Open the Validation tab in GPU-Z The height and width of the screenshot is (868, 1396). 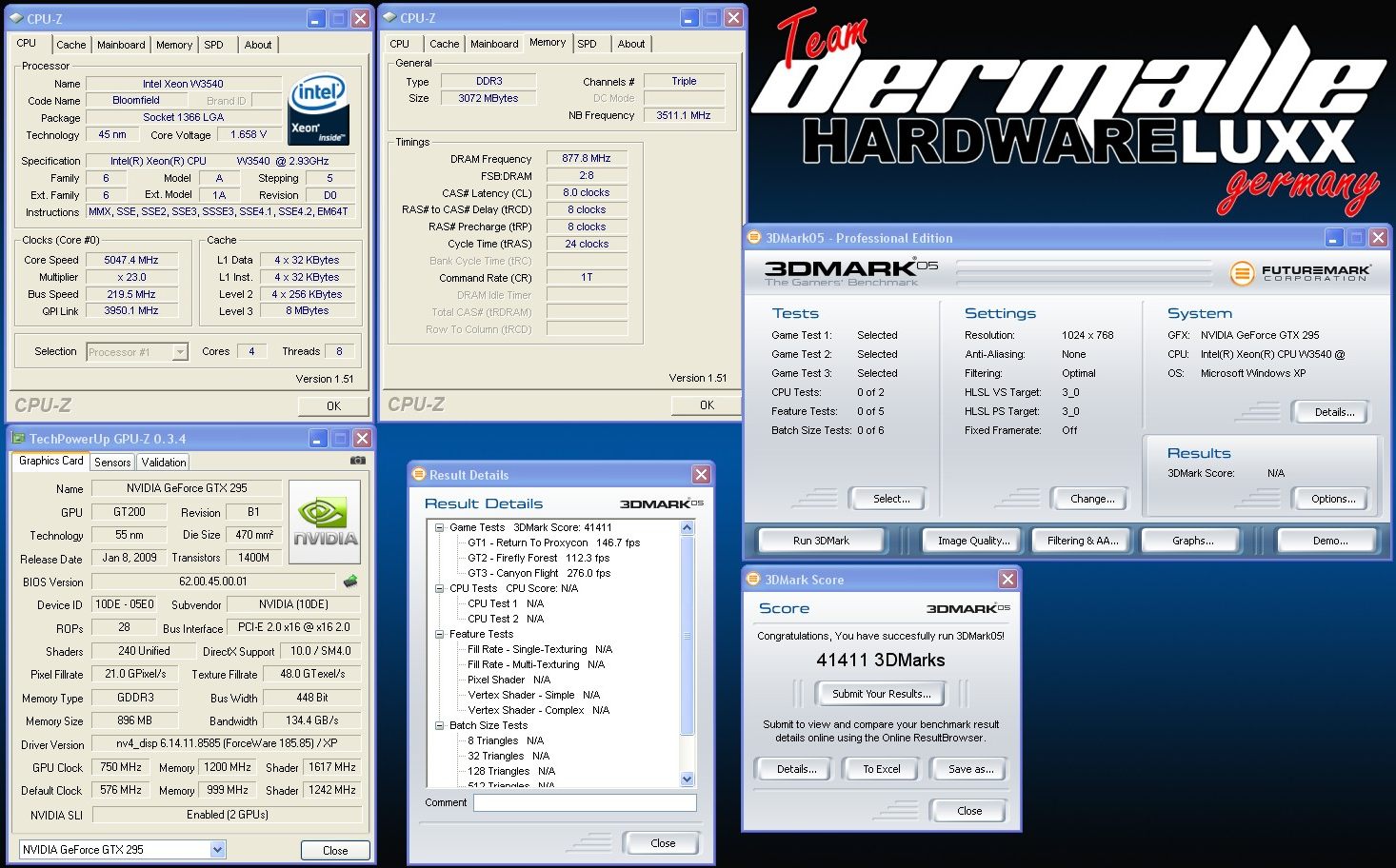click(164, 463)
